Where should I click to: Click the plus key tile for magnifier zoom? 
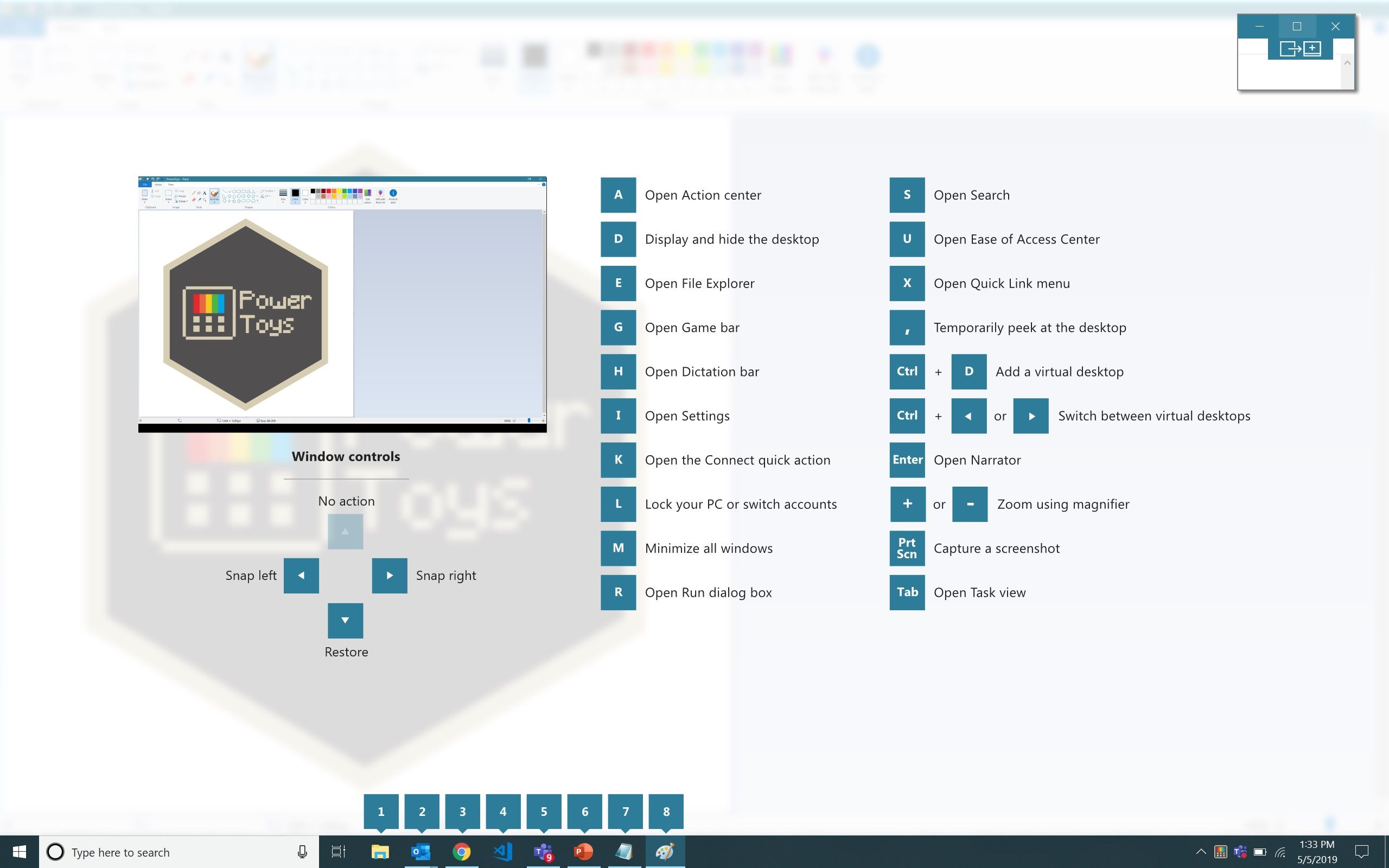[x=907, y=504]
